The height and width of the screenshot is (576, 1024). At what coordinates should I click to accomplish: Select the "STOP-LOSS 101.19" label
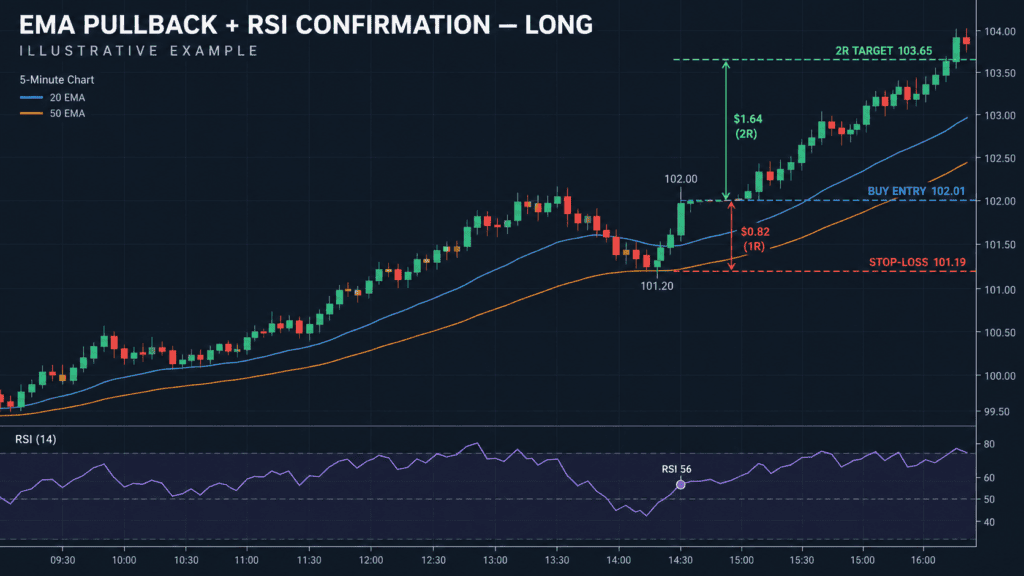tap(917, 262)
